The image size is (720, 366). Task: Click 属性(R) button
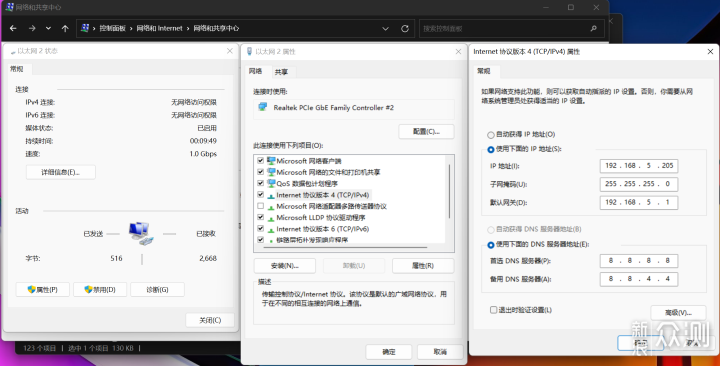coord(423,265)
